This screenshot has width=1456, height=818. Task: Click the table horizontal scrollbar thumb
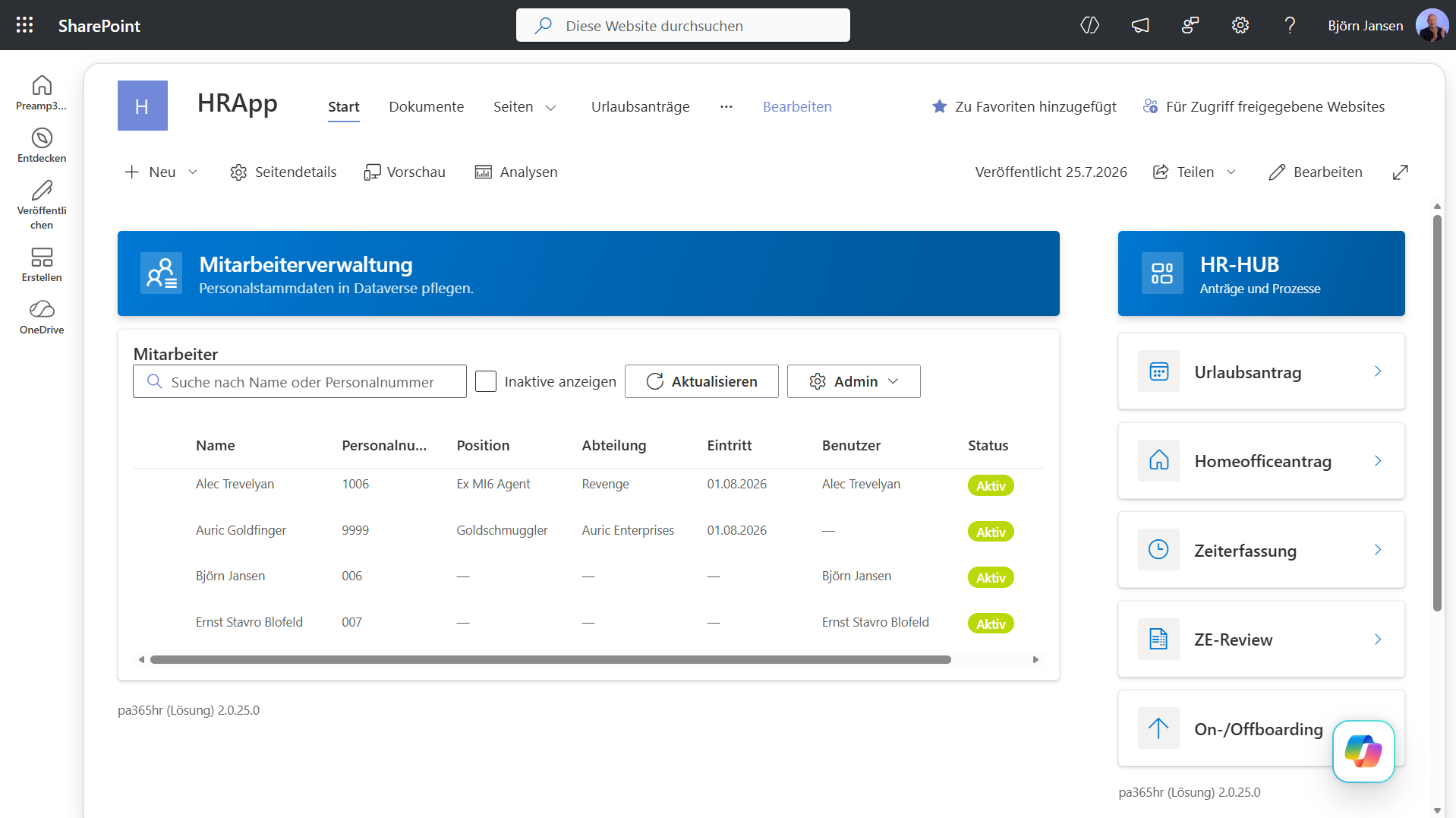click(x=550, y=659)
